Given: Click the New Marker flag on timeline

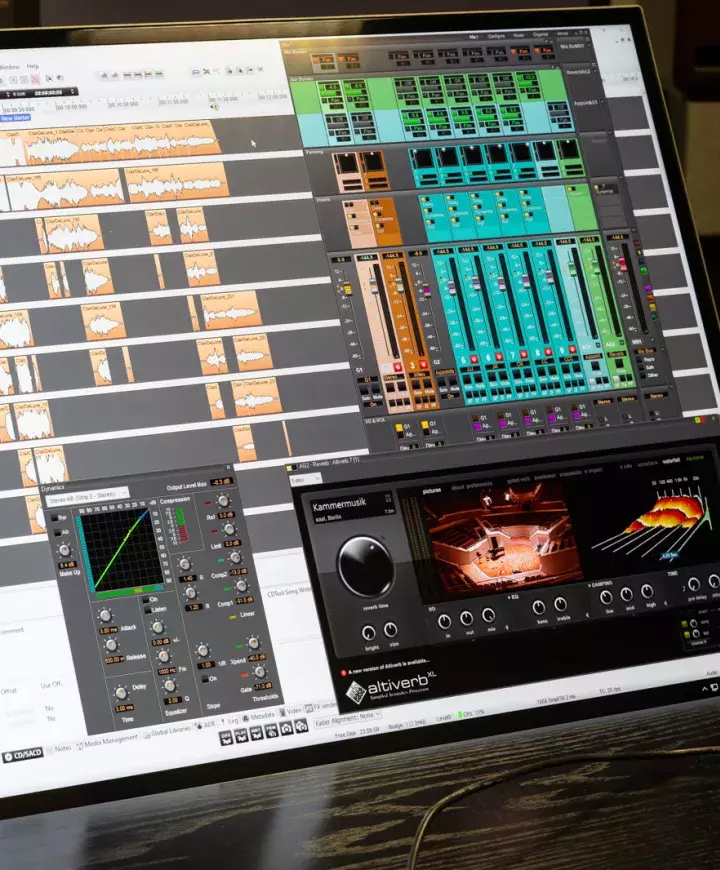Looking at the screenshot, I should coord(15,118).
